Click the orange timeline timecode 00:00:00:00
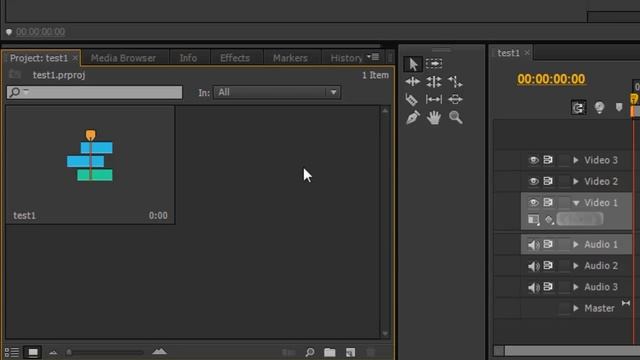This screenshot has width=640, height=360. (x=551, y=79)
